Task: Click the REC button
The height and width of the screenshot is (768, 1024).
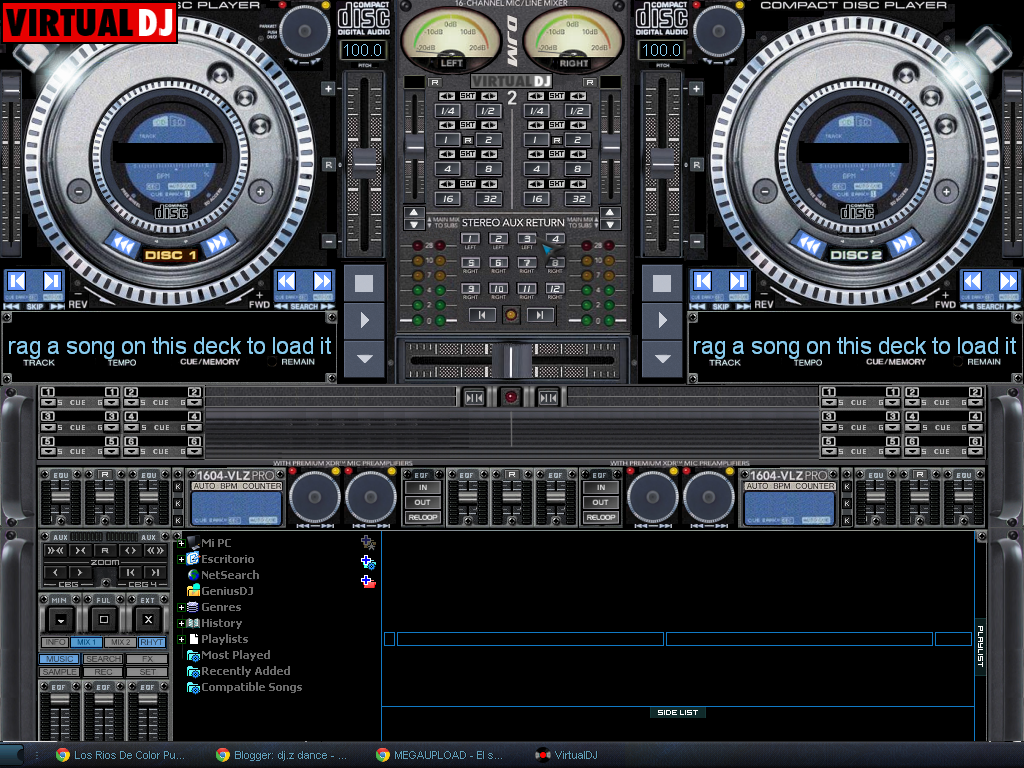Action: pyautogui.click(x=101, y=671)
